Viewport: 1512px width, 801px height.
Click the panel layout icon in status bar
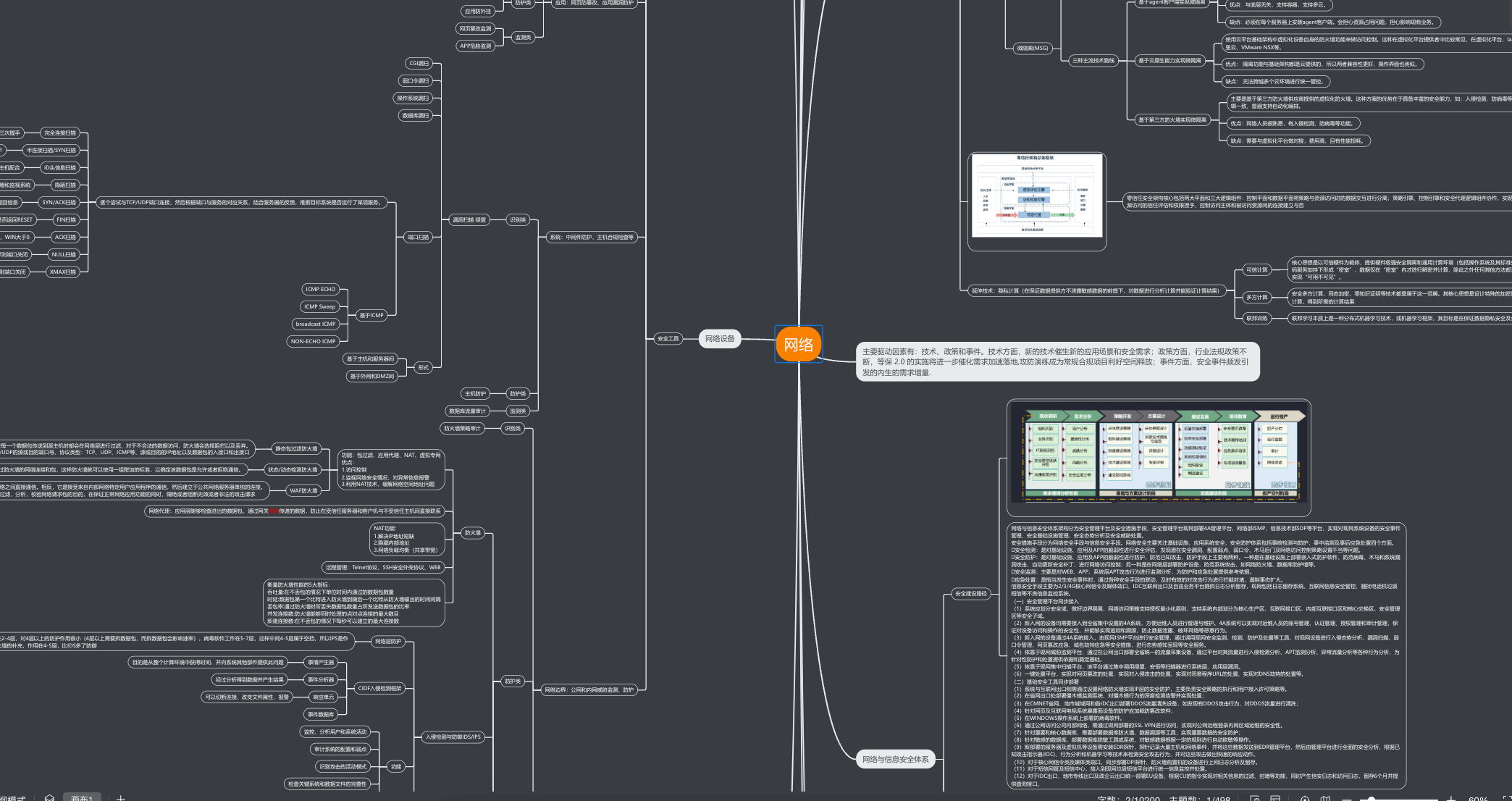(x=1275, y=799)
